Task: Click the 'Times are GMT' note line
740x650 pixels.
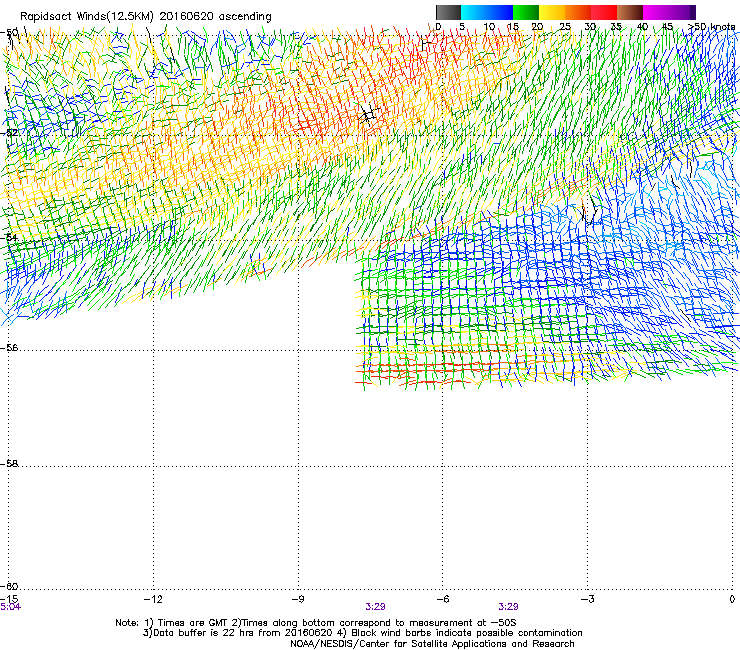Action: tap(316, 623)
